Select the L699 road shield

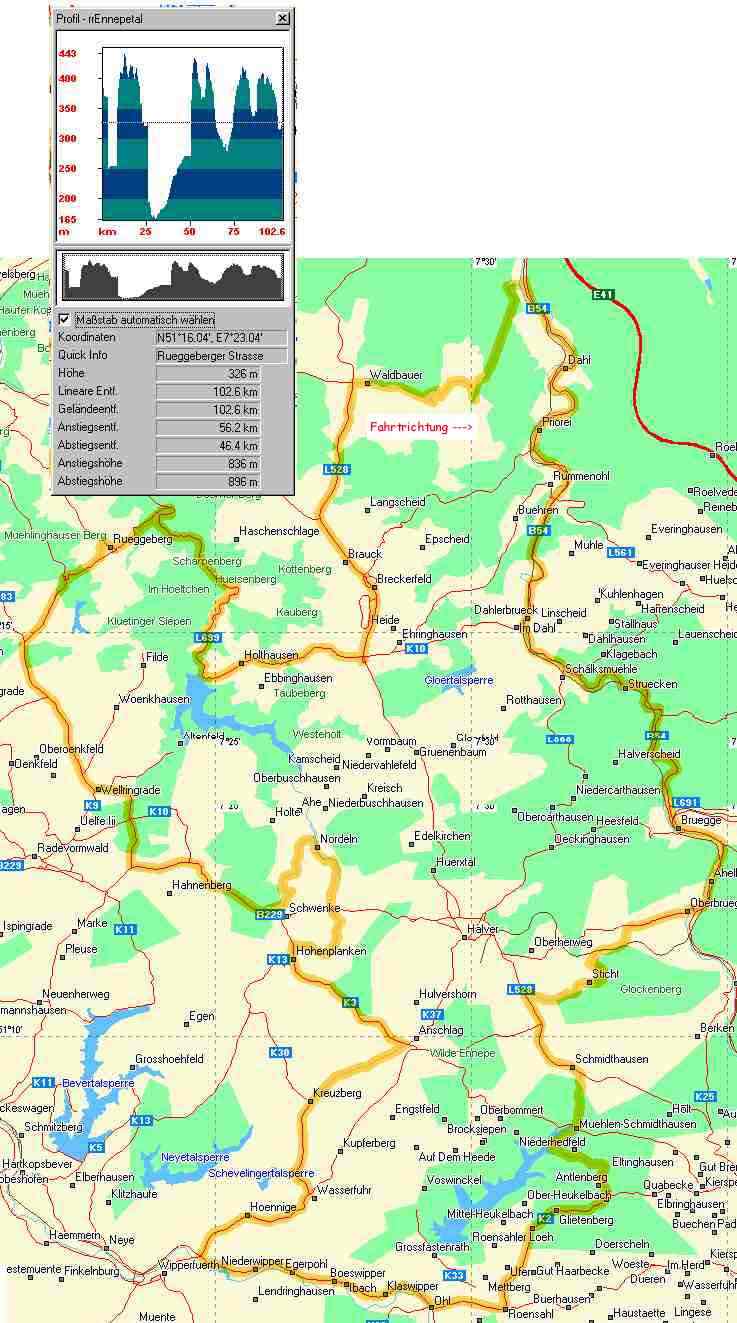208,637
